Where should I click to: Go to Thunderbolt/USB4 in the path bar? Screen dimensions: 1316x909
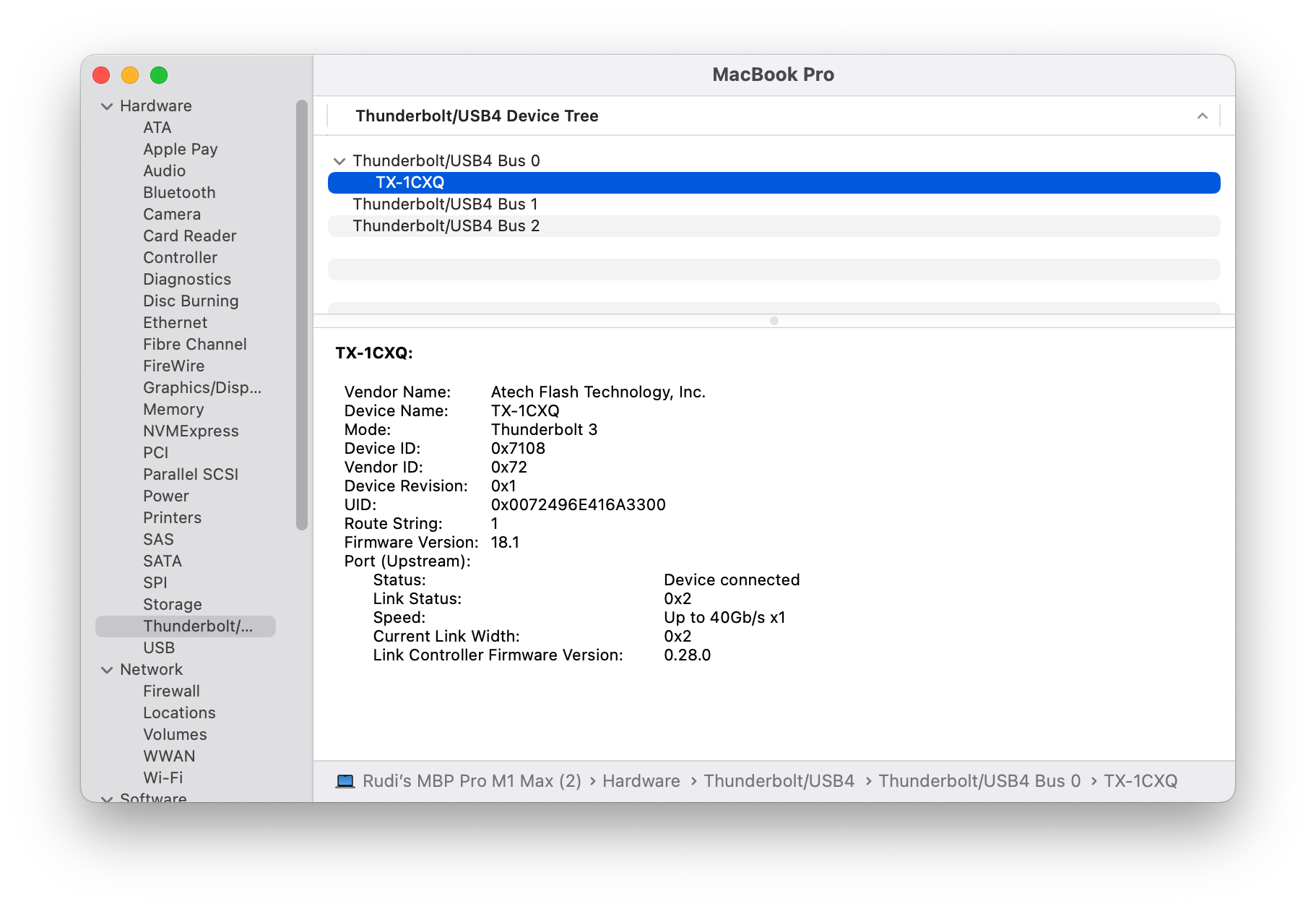coord(779,781)
